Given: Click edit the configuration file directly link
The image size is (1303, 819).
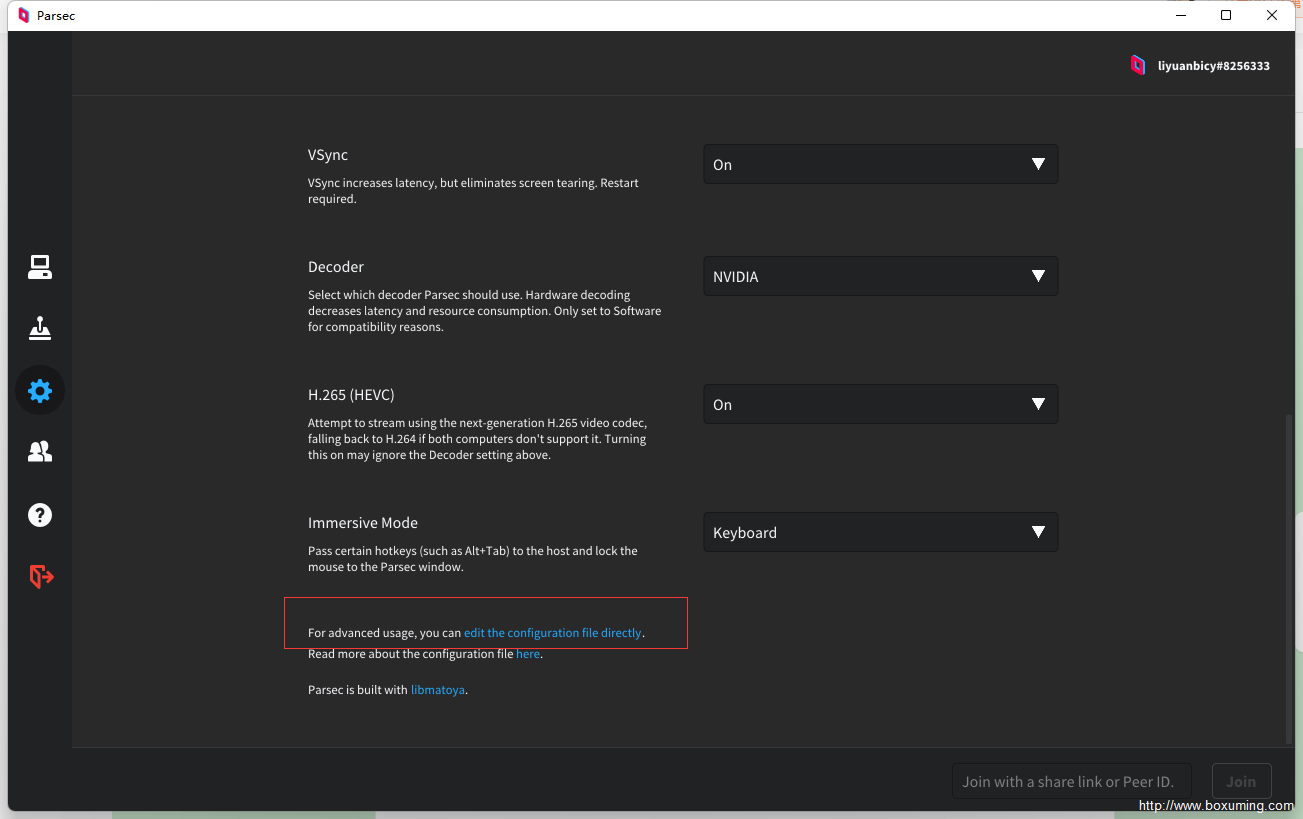Looking at the screenshot, I should click(553, 633).
